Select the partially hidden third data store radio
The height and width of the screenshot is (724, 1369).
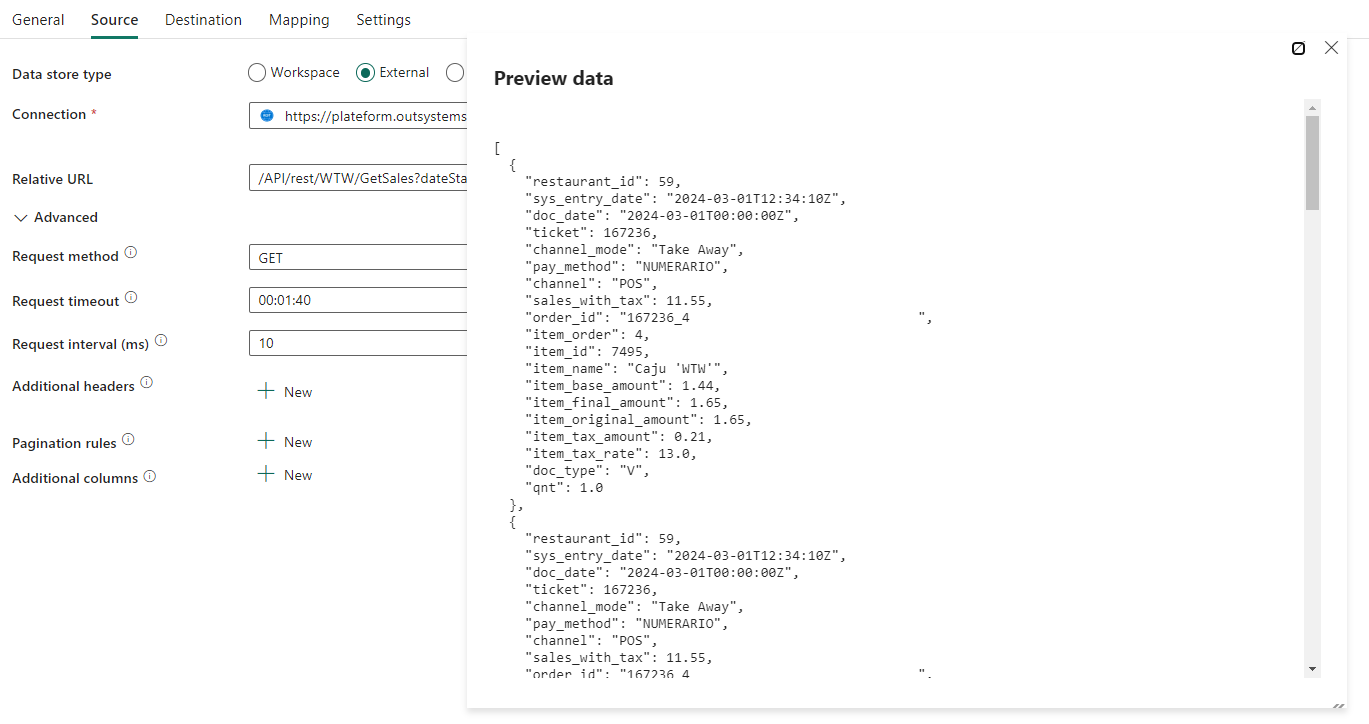point(456,72)
